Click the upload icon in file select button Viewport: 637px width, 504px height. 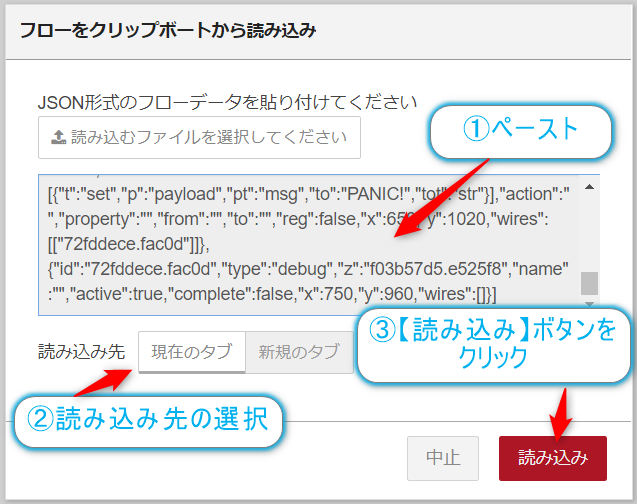pyautogui.click(x=58, y=137)
